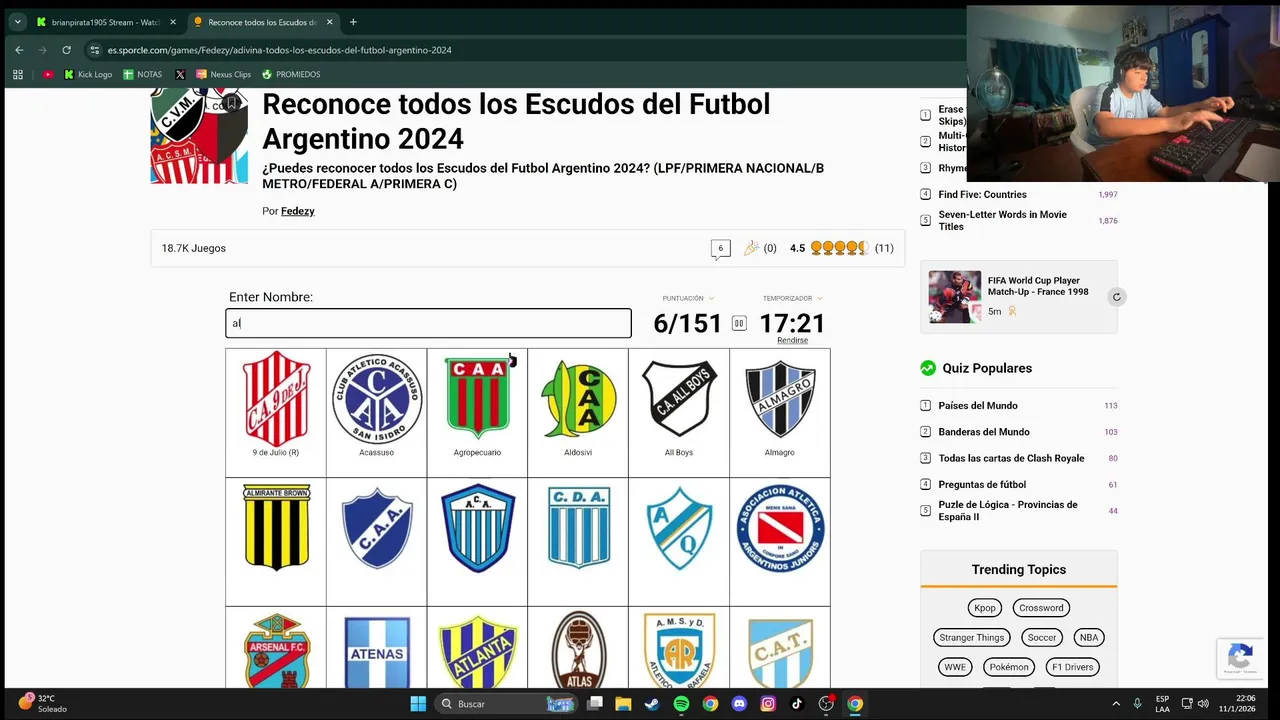Refresh the FIFA World Cup quiz suggestion
The height and width of the screenshot is (720, 1280).
point(1117,297)
